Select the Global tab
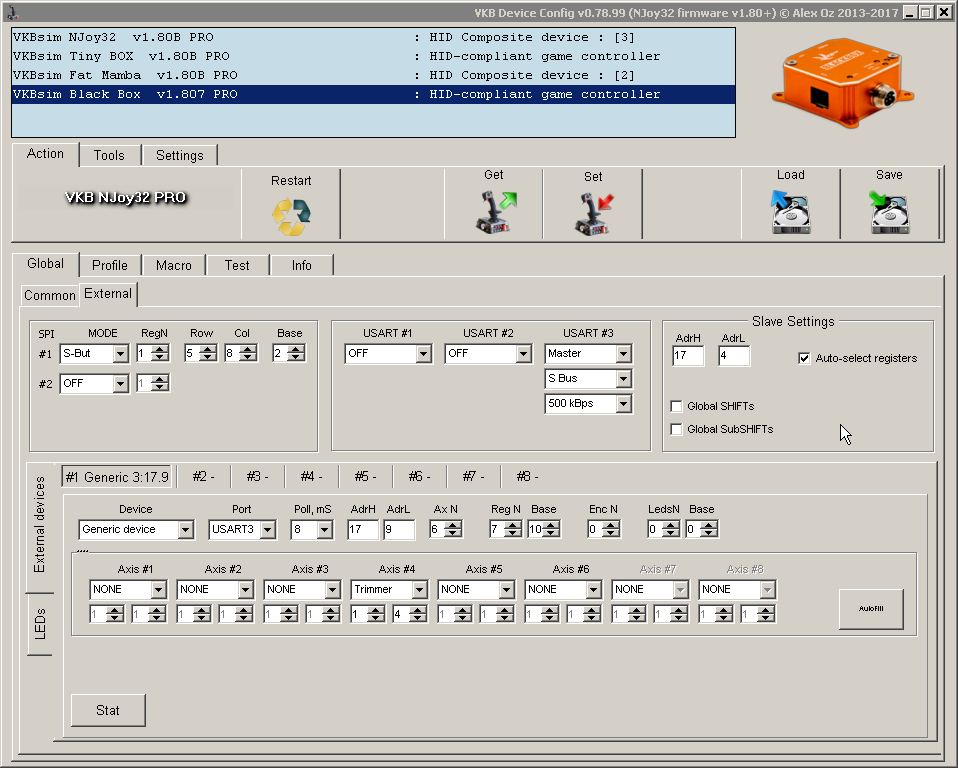 tap(46, 263)
